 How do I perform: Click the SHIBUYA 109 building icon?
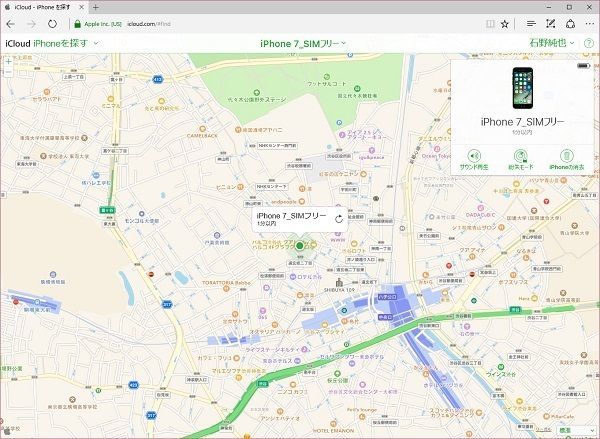339,282
